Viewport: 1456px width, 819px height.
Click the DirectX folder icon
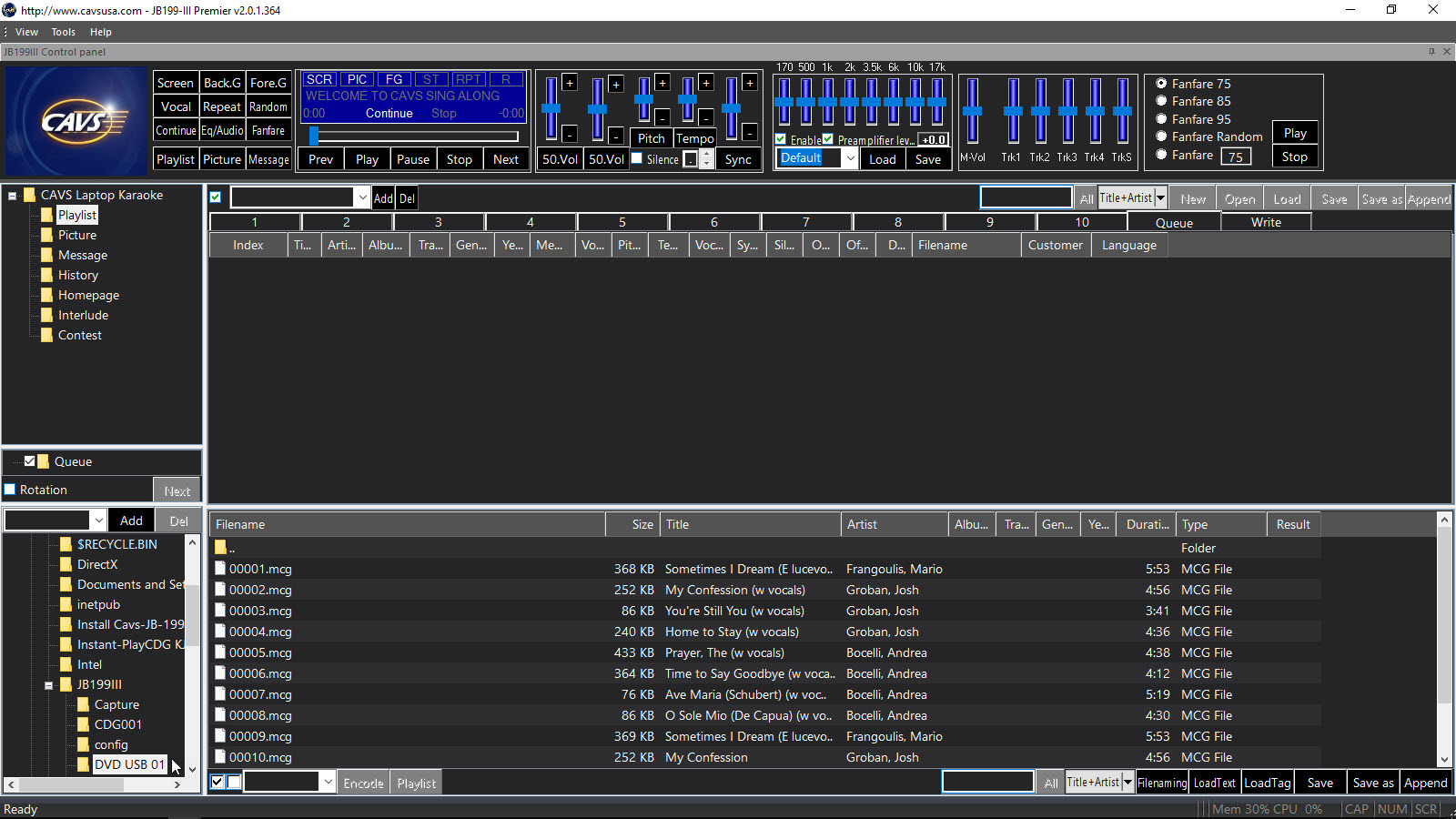[66, 564]
